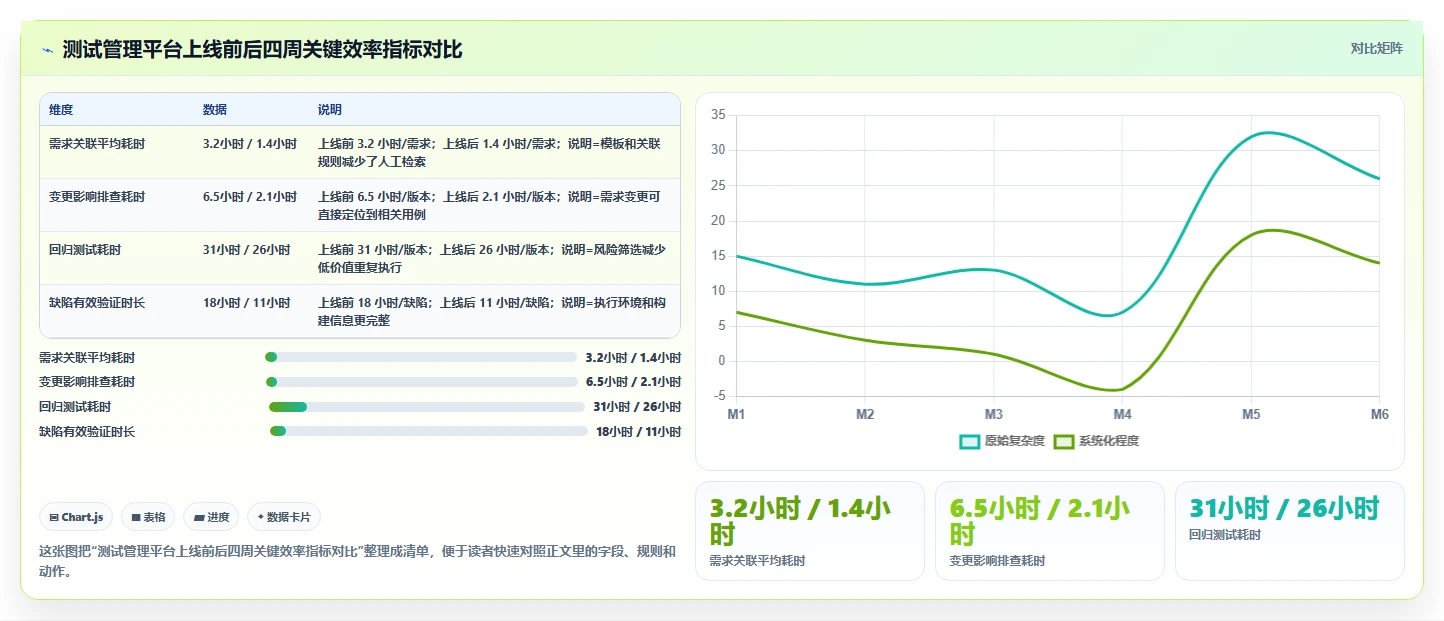Select the 表格 tag chip
Screen dimensions: 1444x621
(148, 517)
